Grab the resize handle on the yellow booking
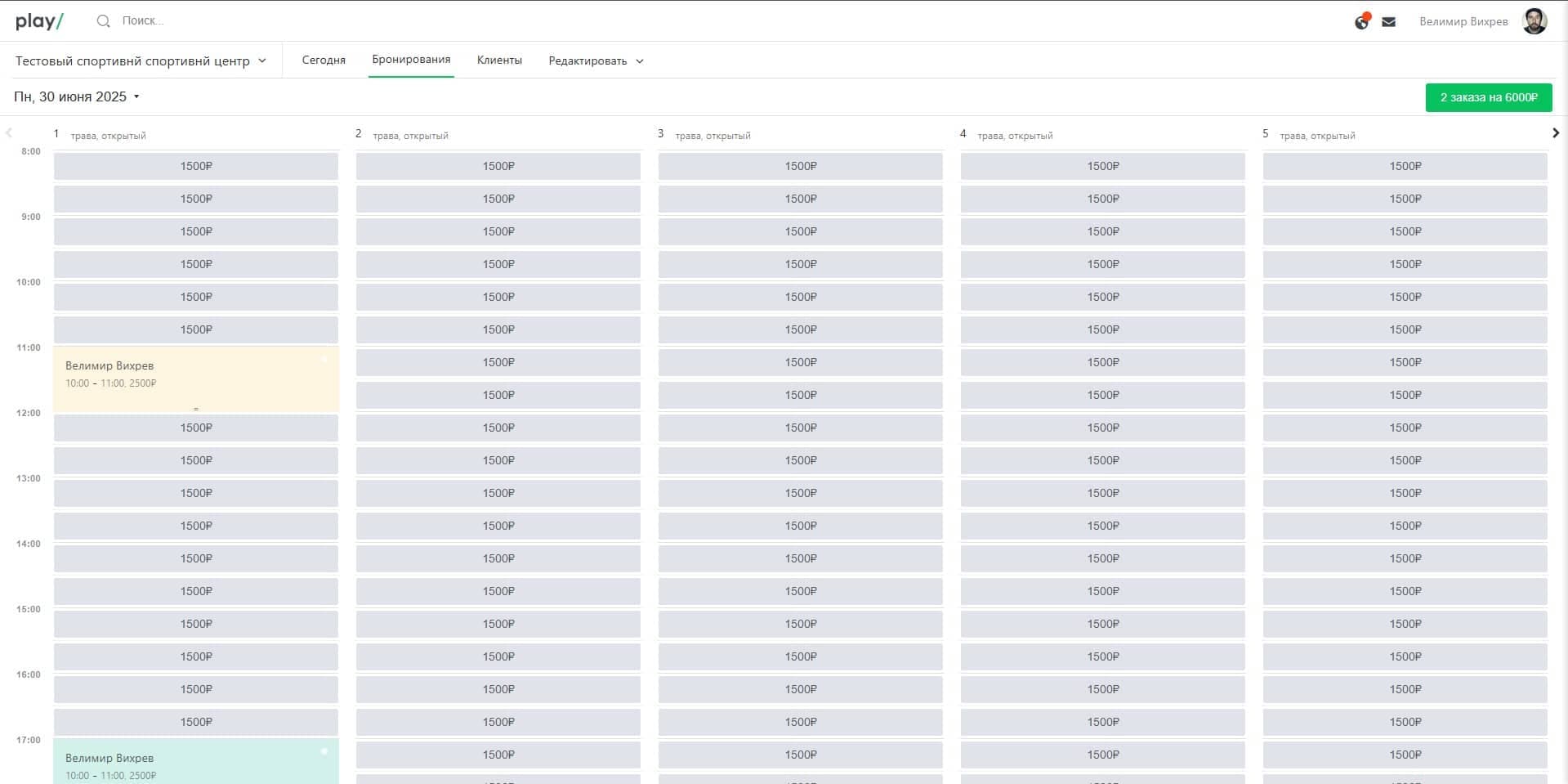 pos(196,409)
